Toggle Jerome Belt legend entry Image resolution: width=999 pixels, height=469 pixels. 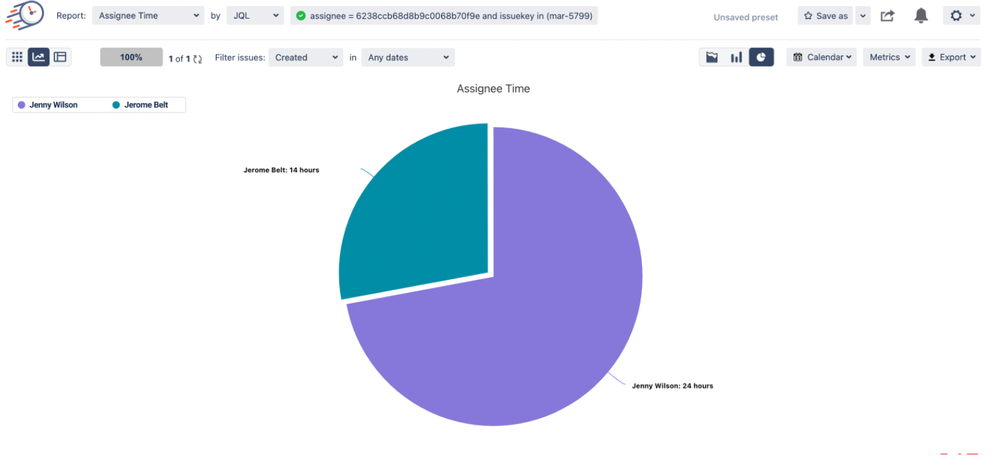click(x=140, y=105)
